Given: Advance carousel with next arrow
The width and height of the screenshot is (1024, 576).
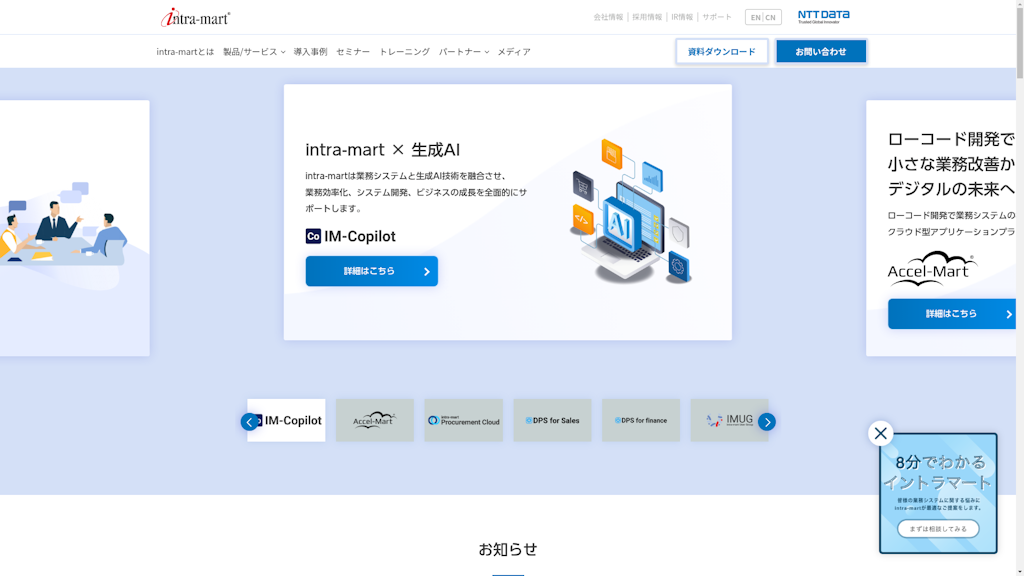Looking at the screenshot, I should [x=766, y=422].
